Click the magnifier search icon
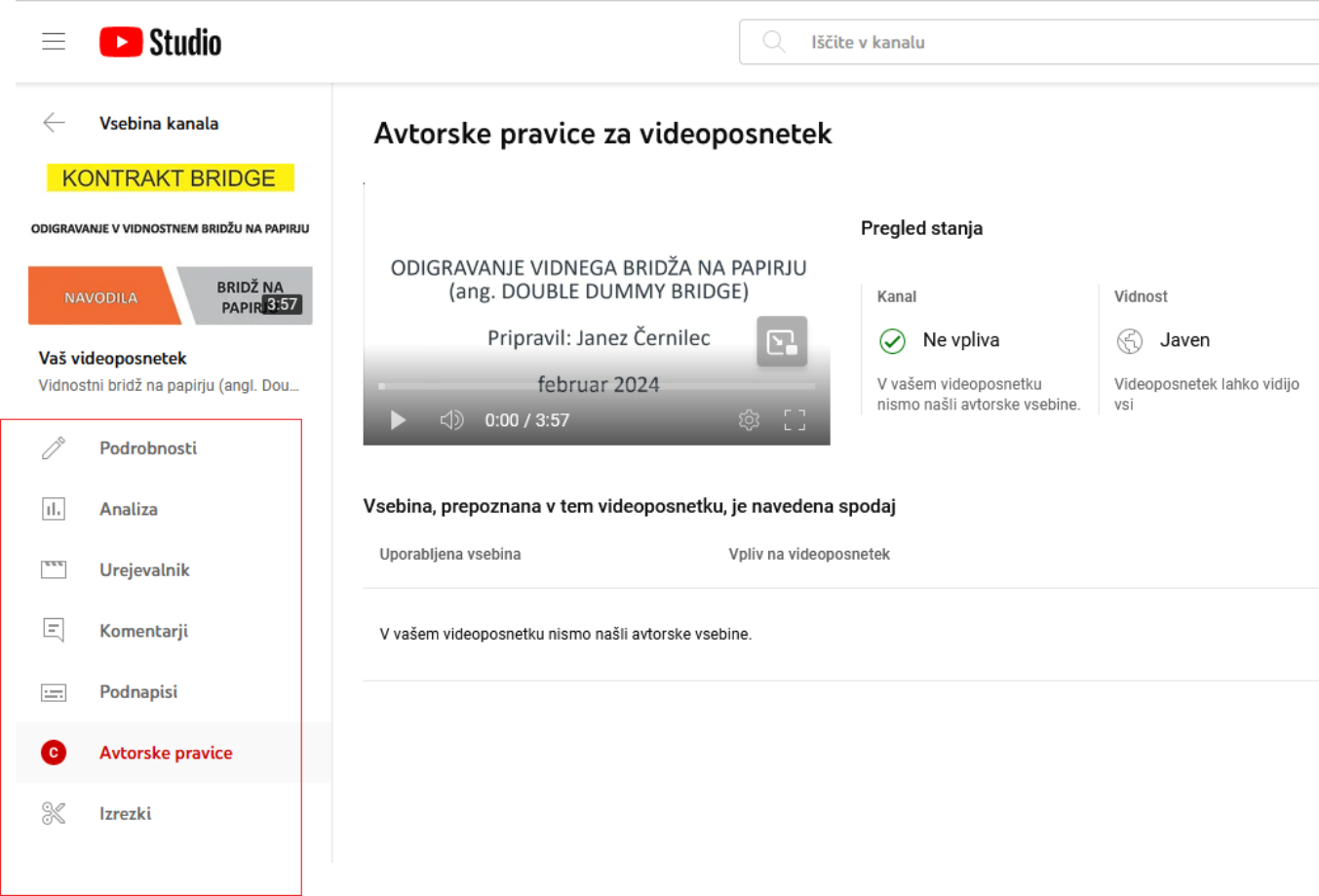This screenshot has height=896, width=1319. (x=774, y=42)
